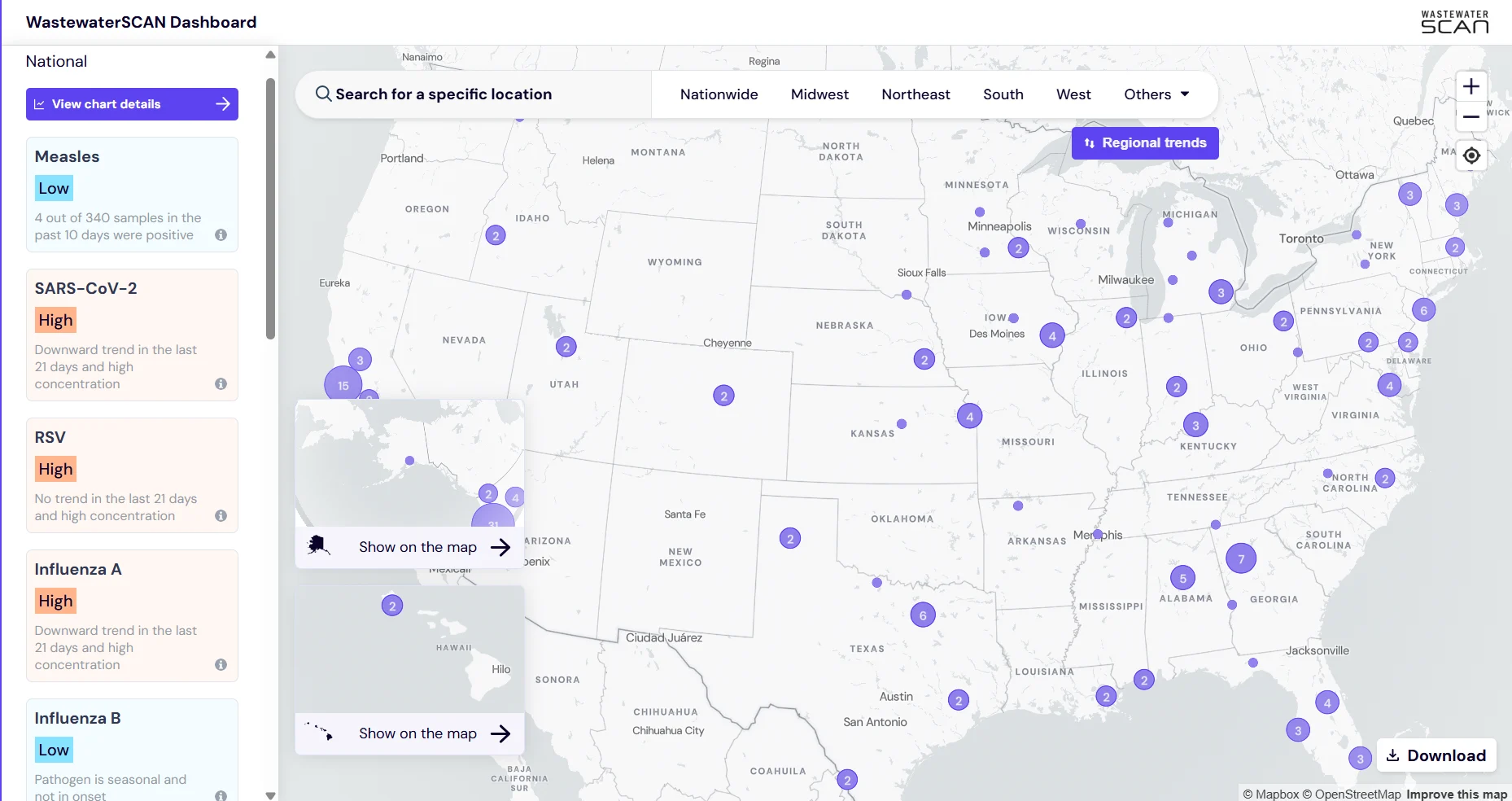This screenshot has height=801, width=1512.
Task: Toggle the Regional trends overlay
Action: [x=1144, y=142]
